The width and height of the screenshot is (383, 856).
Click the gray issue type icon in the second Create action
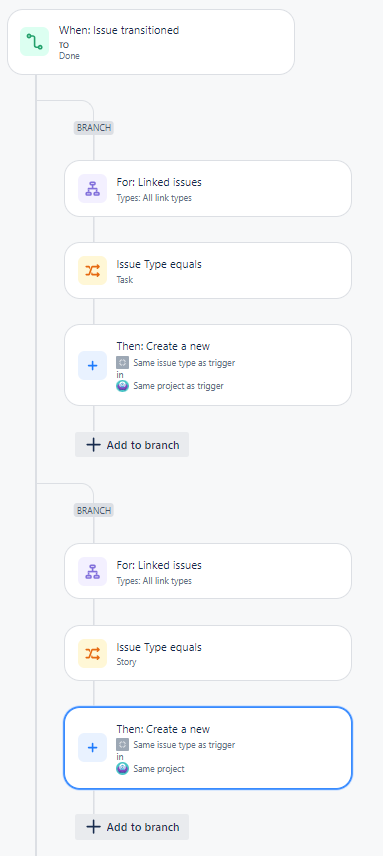pyautogui.click(x=123, y=745)
